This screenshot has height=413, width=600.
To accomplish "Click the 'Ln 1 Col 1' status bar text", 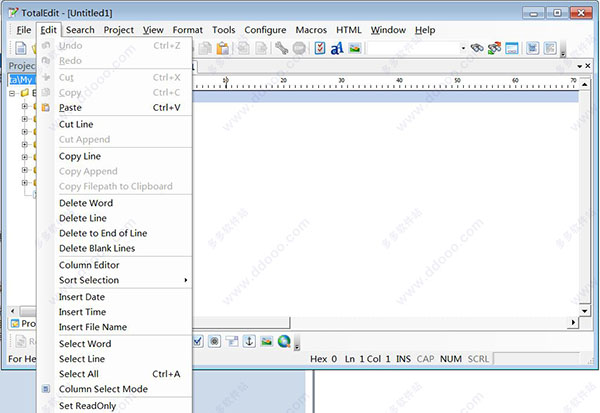I will 367,359.
